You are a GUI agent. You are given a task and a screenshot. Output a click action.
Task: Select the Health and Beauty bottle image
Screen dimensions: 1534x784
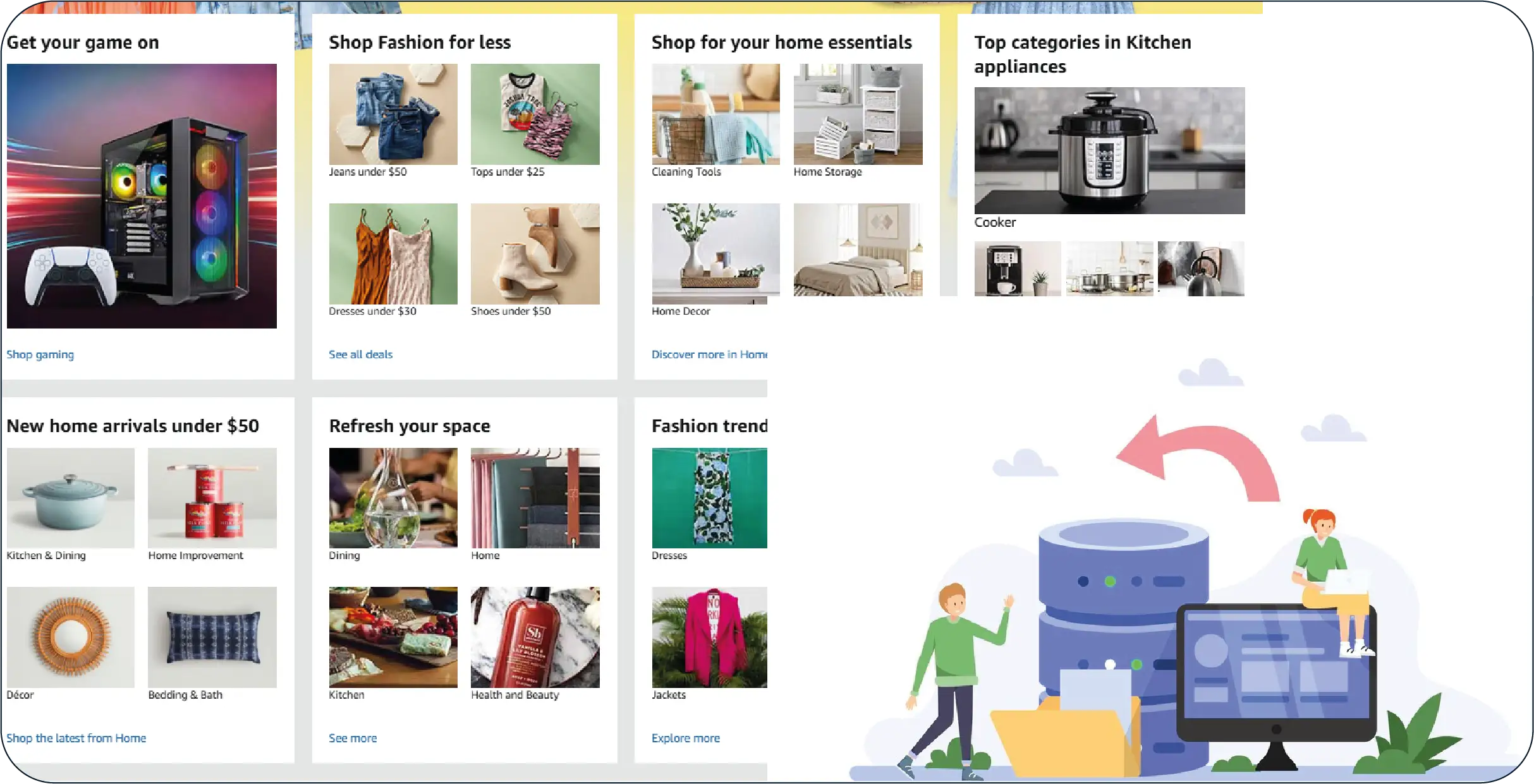coord(535,637)
